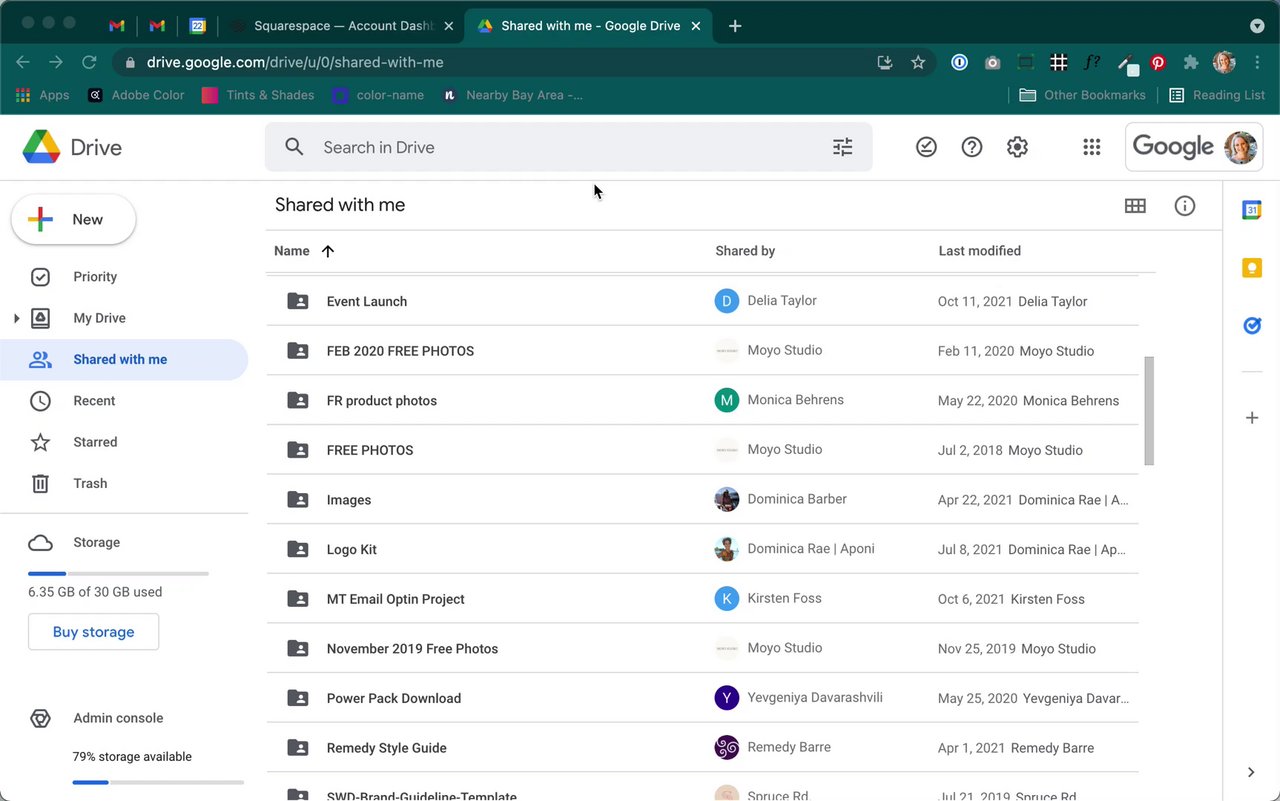Screen dimensions: 1280x801
Task: Click the folder icon for Event Launch
Action: click(298, 301)
